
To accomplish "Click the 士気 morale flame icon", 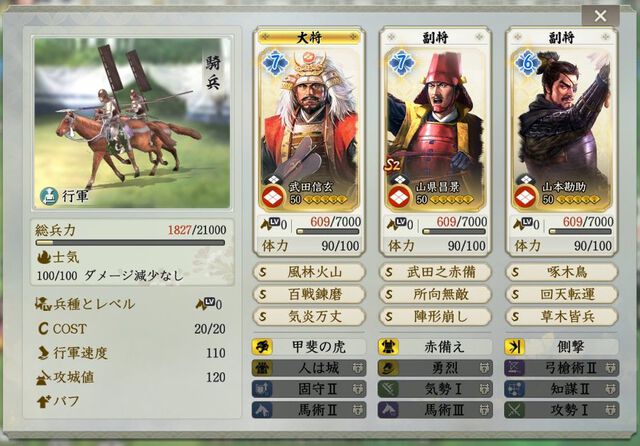I will pyautogui.click(x=44, y=257).
